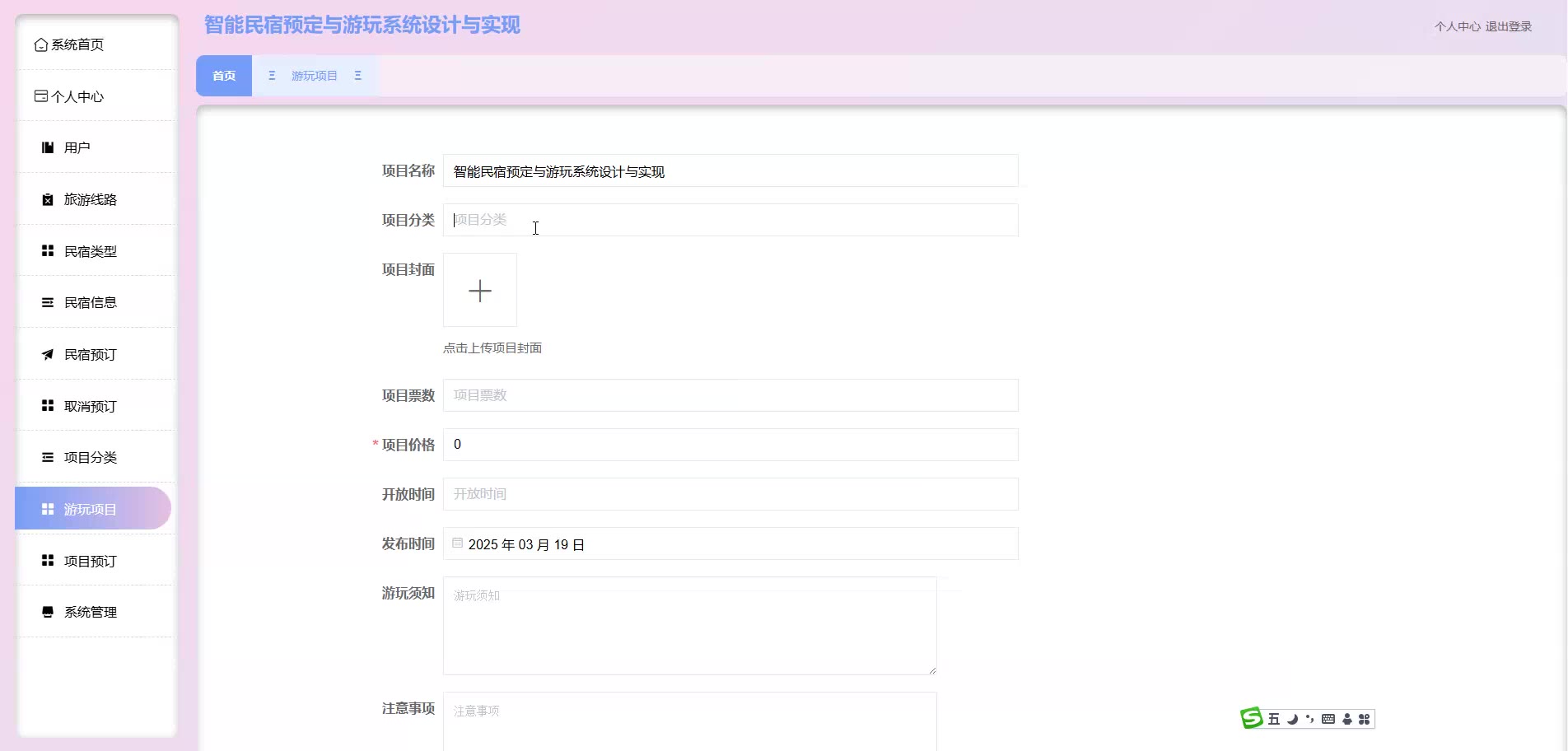Click the 旅游线路 sidebar icon
The height and width of the screenshot is (751, 1568).
pyautogui.click(x=48, y=199)
